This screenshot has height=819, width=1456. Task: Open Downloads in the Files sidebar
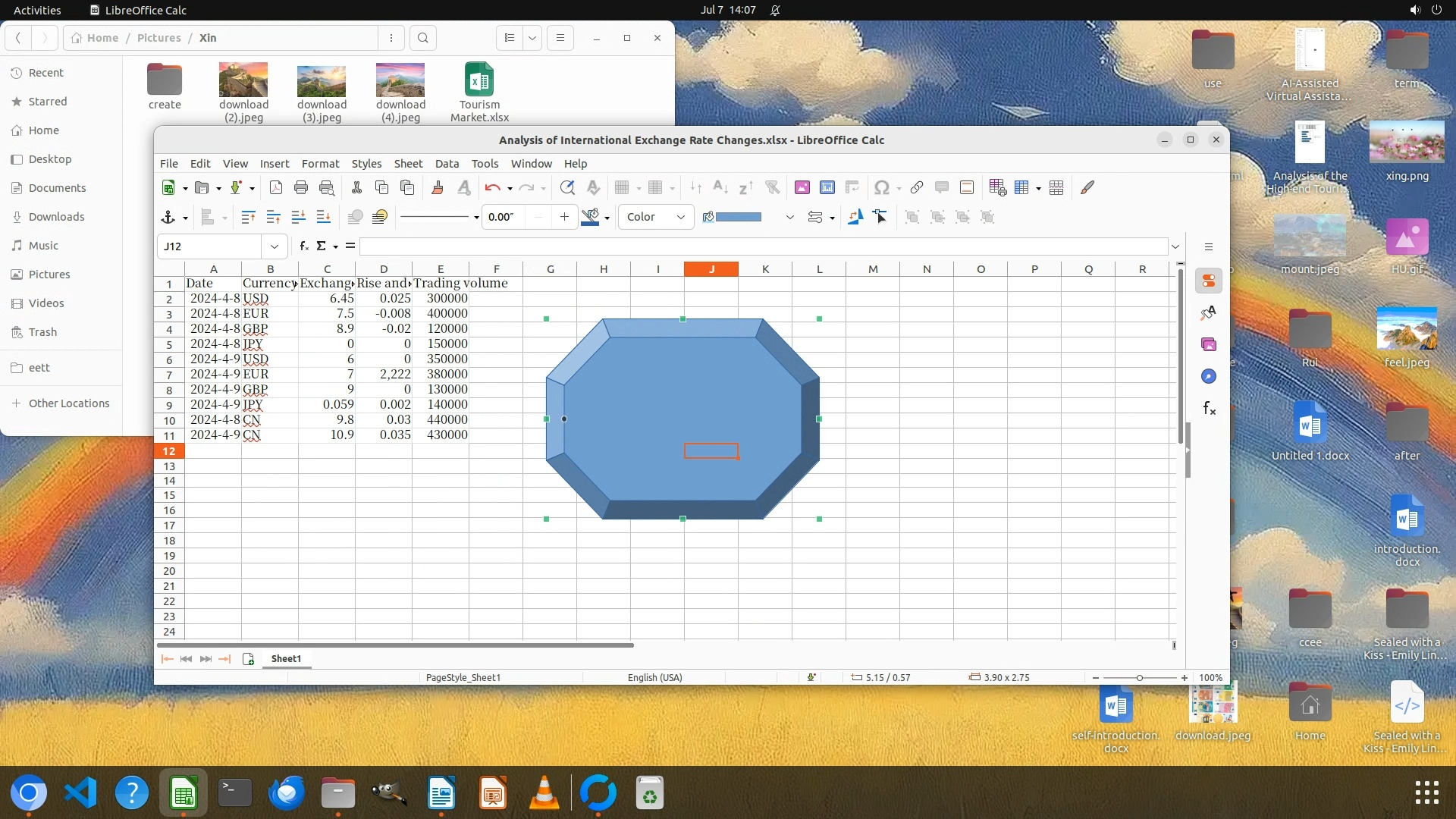pos(56,217)
